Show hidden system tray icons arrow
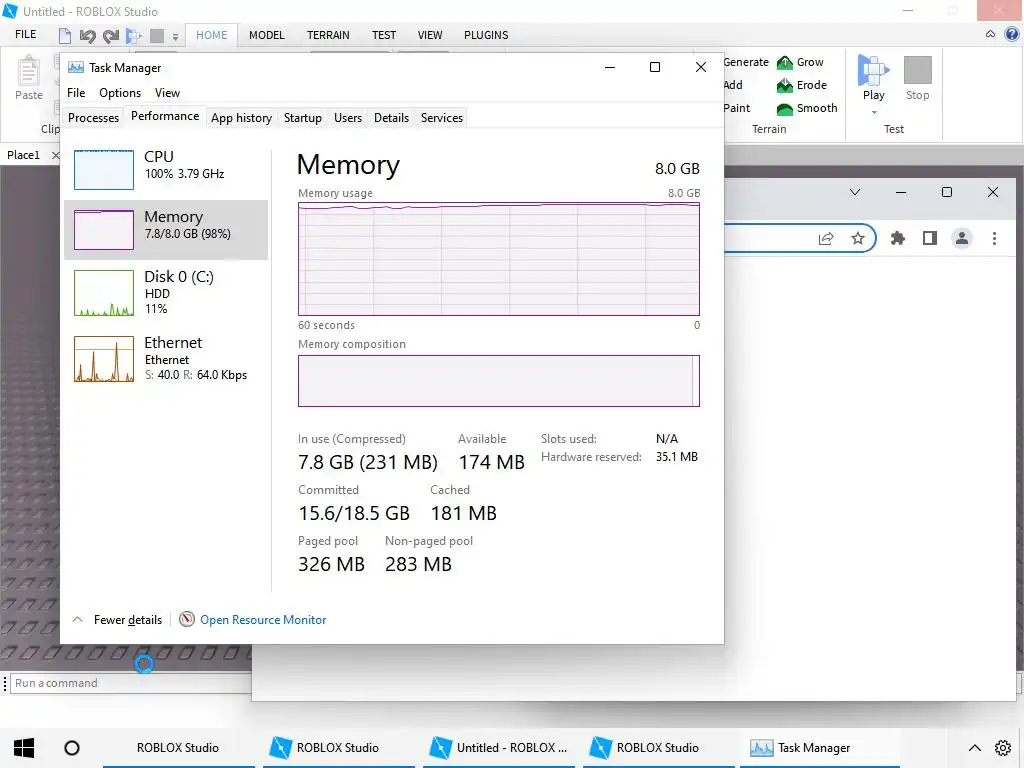This screenshot has width=1024, height=768. click(x=974, y=748)
